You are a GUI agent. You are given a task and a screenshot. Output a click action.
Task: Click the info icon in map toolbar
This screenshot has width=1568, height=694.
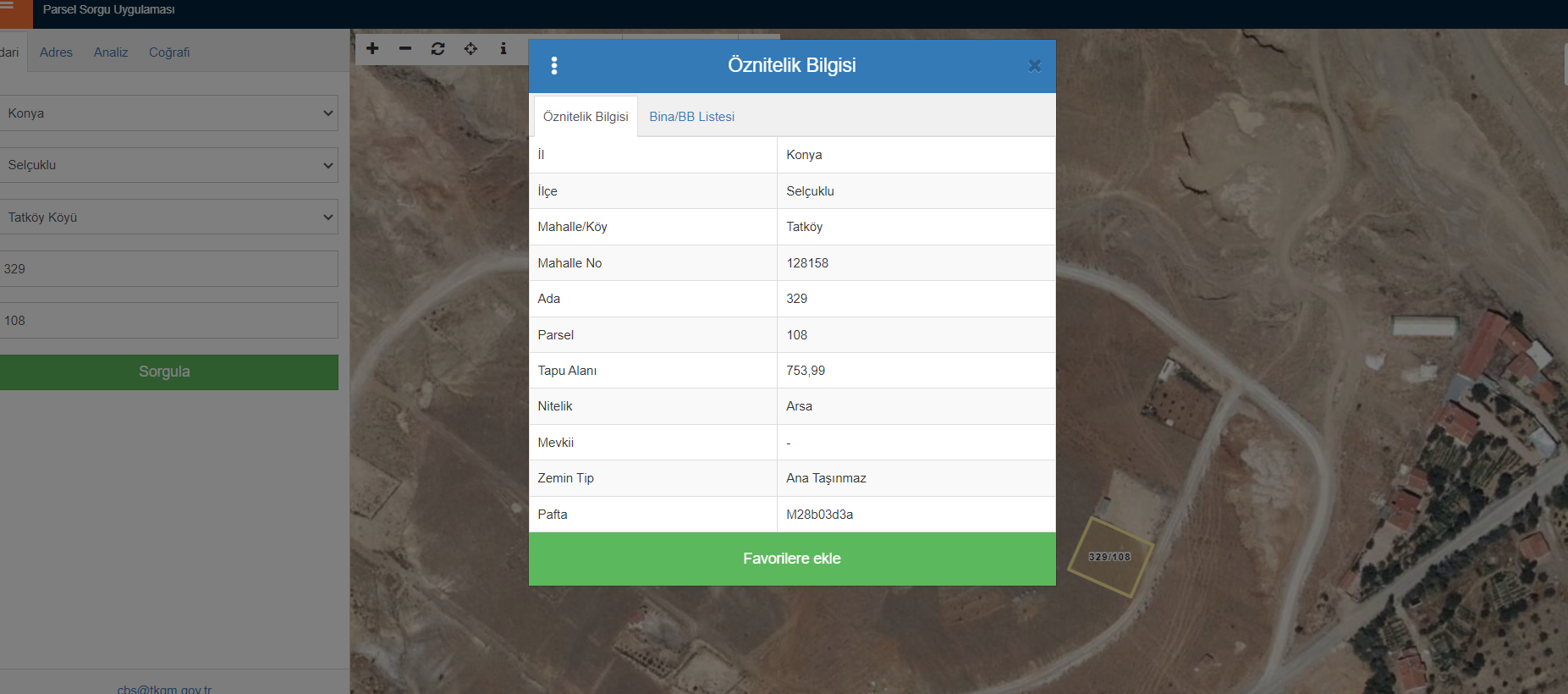(503, 48)
